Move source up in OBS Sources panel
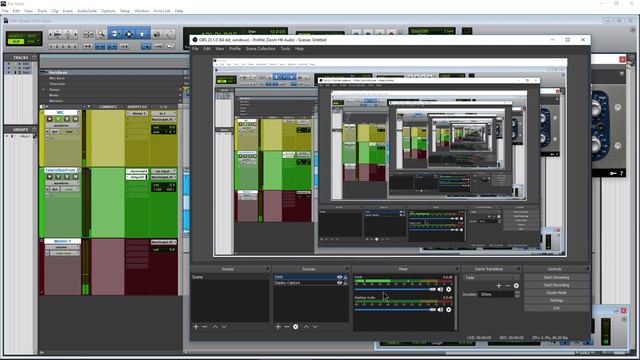Viewport: 640px width, 360px height. point(306,327)
